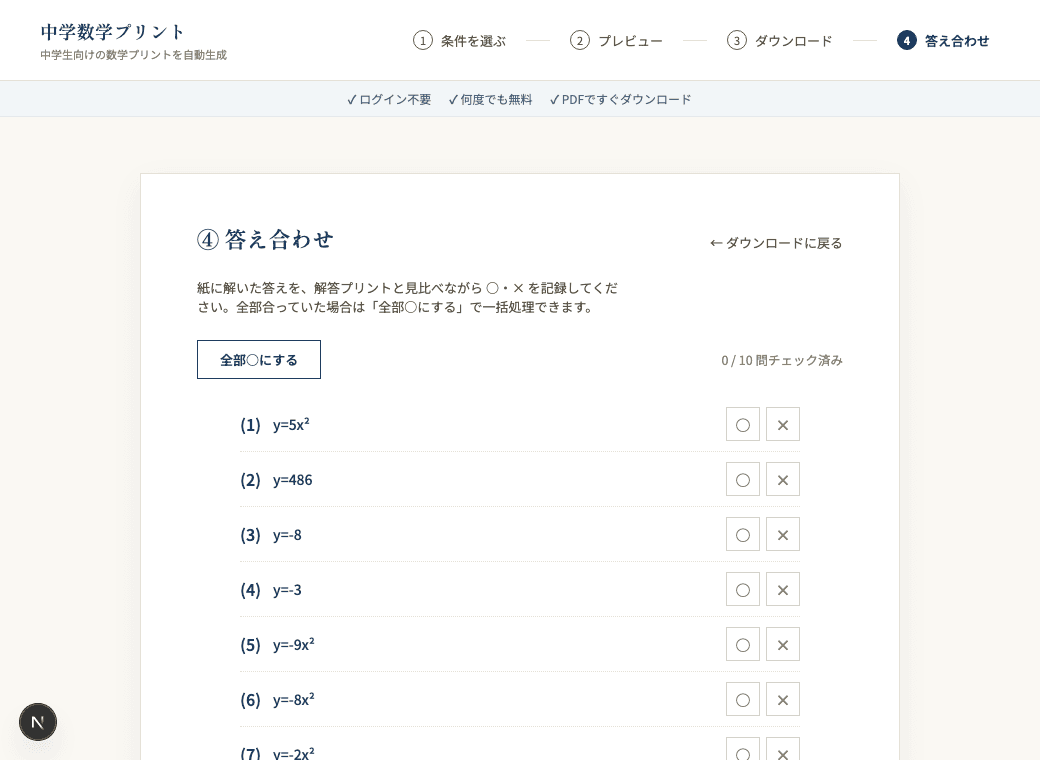Click the 0 / 10 問チェック済み counter

(782, 360)
